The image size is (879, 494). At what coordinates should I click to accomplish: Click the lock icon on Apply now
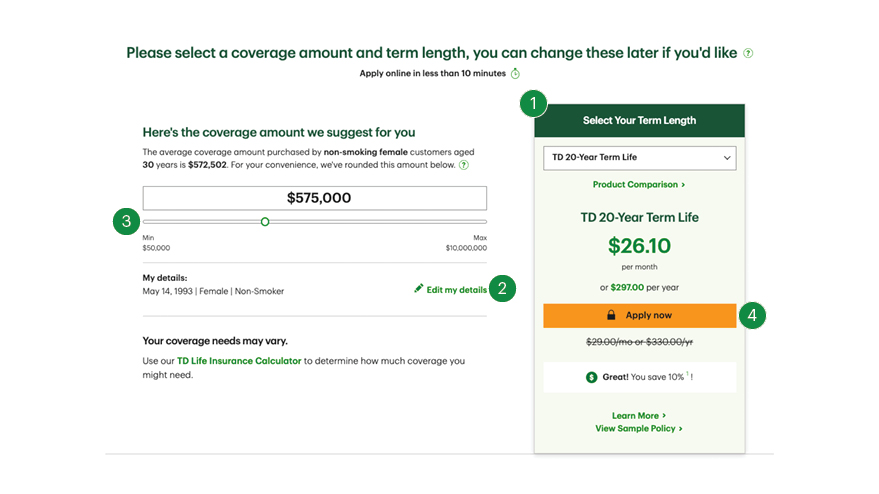[x=611, y=315]
